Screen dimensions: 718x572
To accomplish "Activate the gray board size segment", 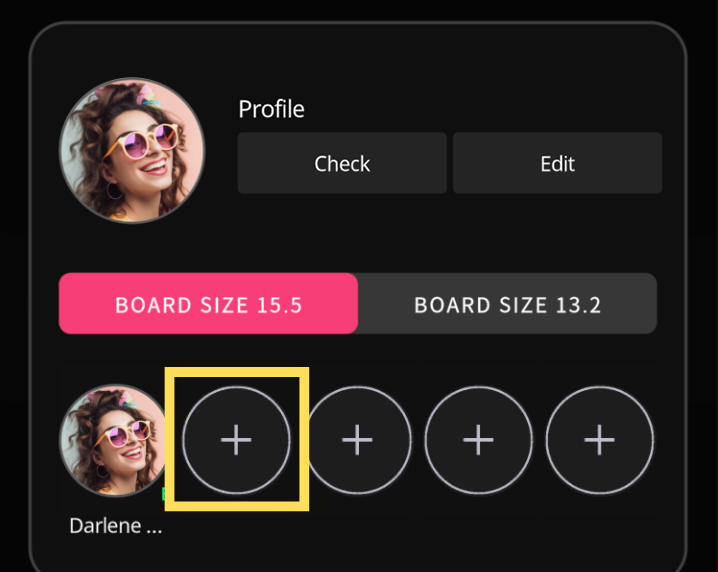I will coord(507,304).
